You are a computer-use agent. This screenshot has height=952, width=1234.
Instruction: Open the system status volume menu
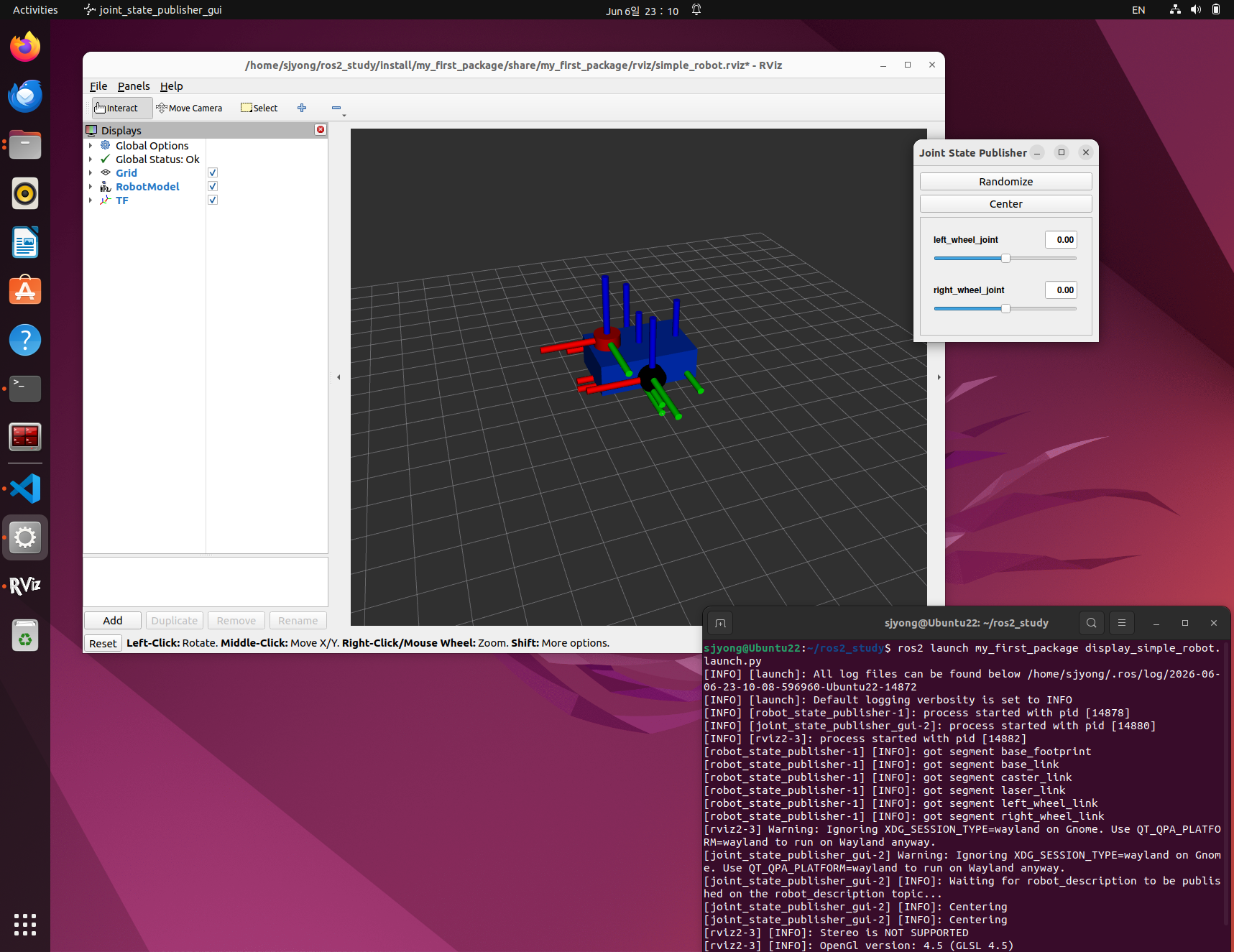[x=1195, y=10]
